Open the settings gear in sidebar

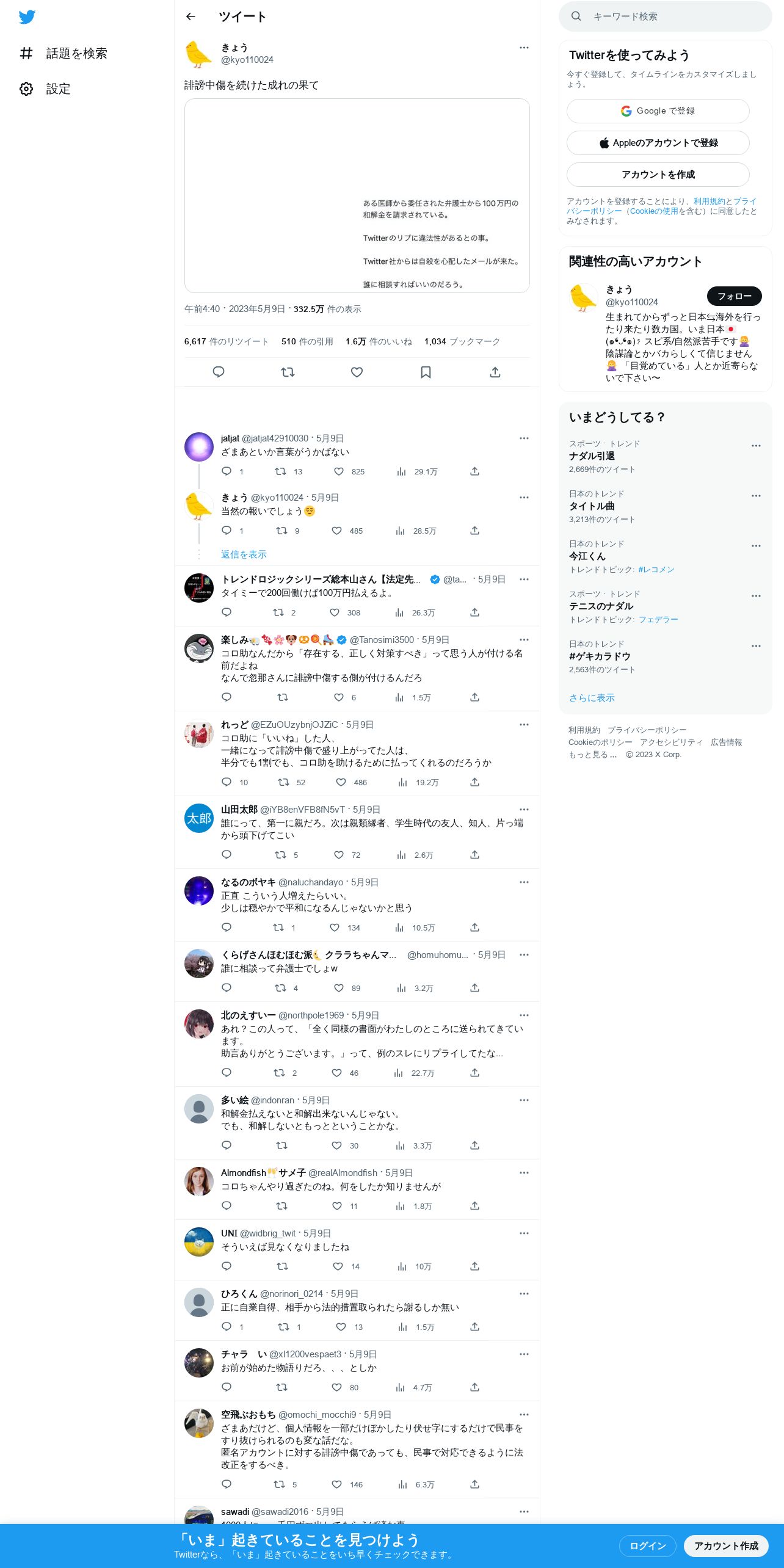pyautogui.click(x=26, y=89)
